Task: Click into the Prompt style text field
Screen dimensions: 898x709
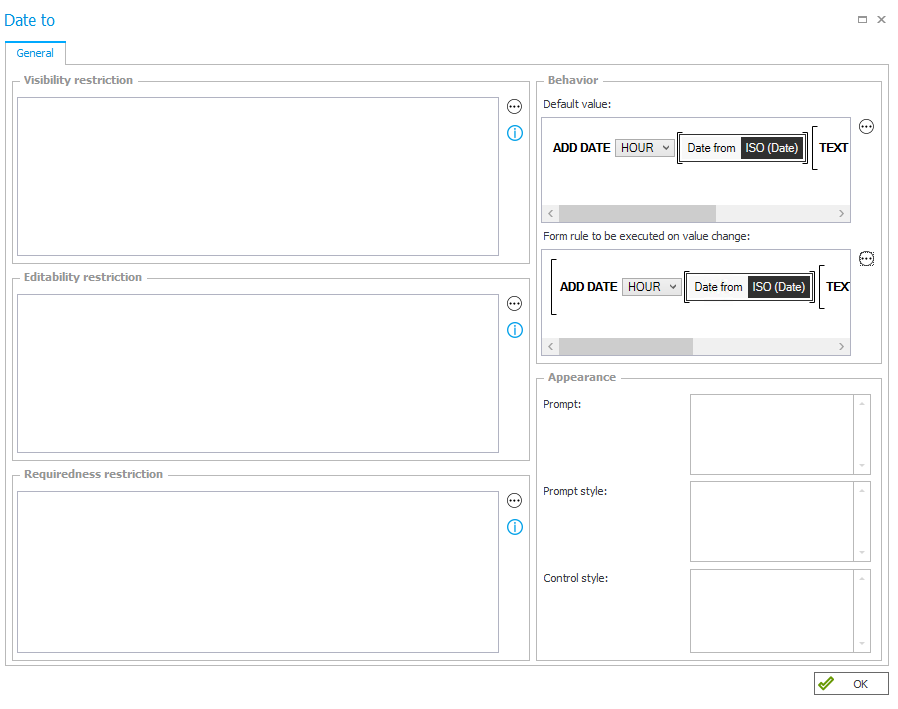Action: [x=772, y=521]
